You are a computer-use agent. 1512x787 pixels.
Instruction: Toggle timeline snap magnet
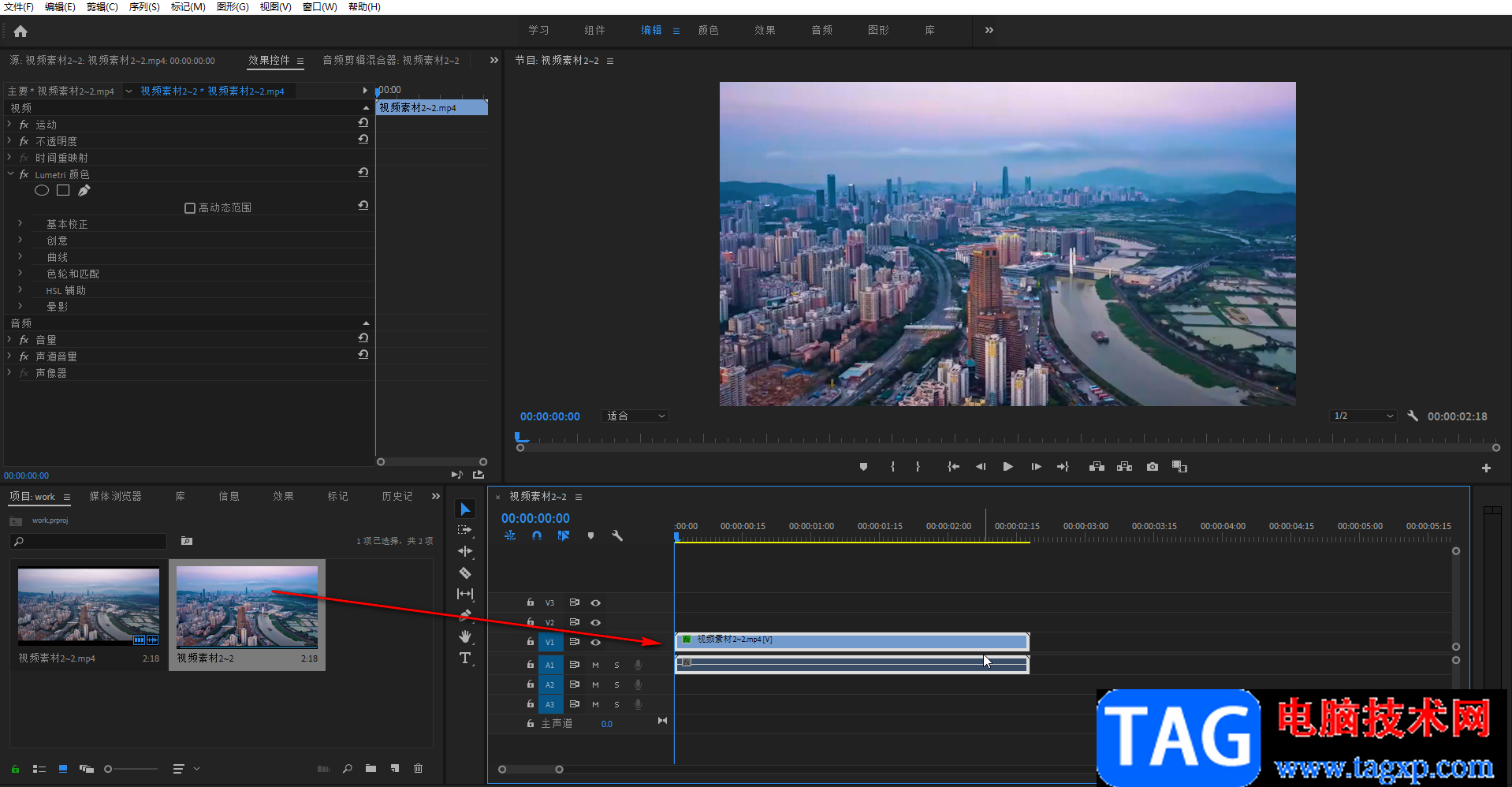[x=537, y=535]
